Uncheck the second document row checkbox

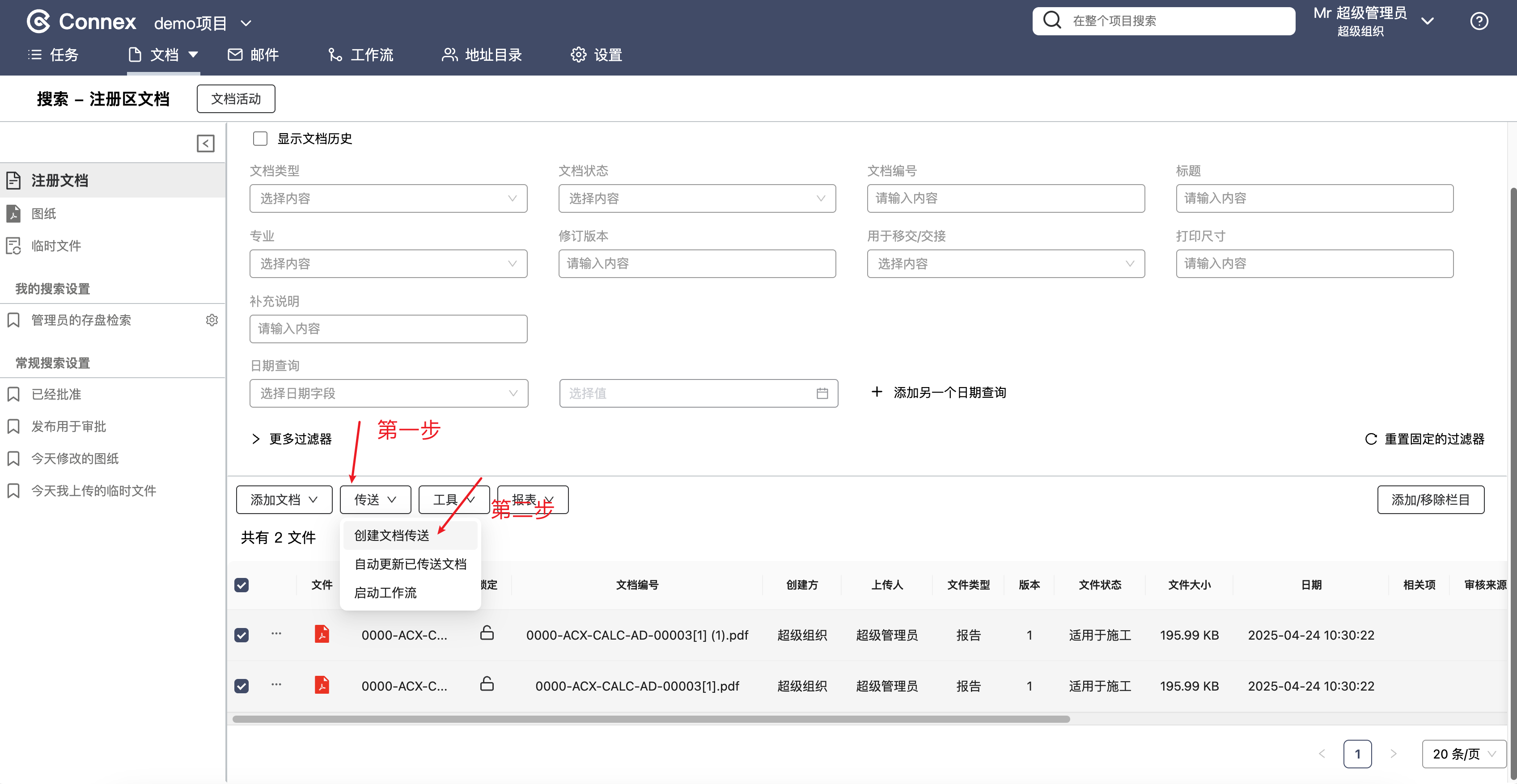242,686
